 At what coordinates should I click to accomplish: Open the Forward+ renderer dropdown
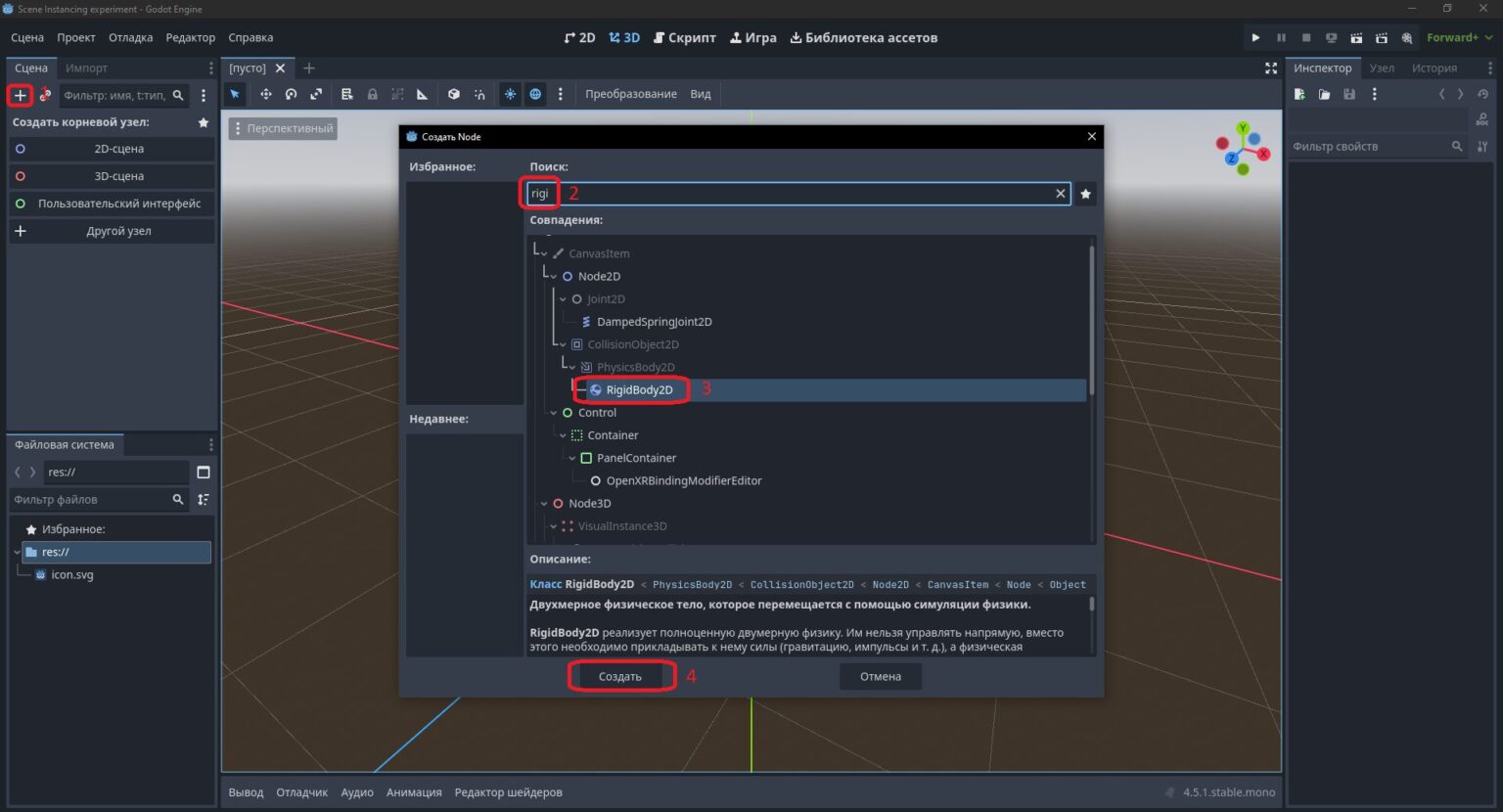click(x=1459, y=37)
